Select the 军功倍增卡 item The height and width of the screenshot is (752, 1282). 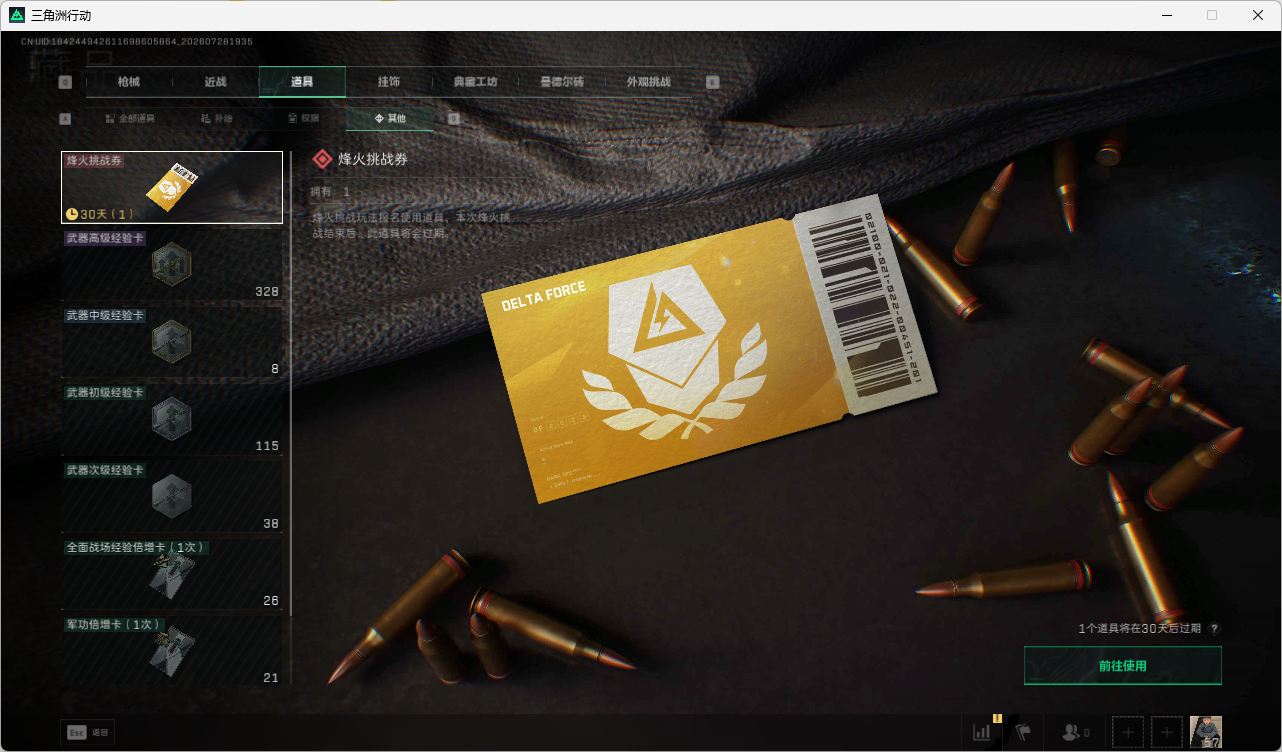pos(172,651)
